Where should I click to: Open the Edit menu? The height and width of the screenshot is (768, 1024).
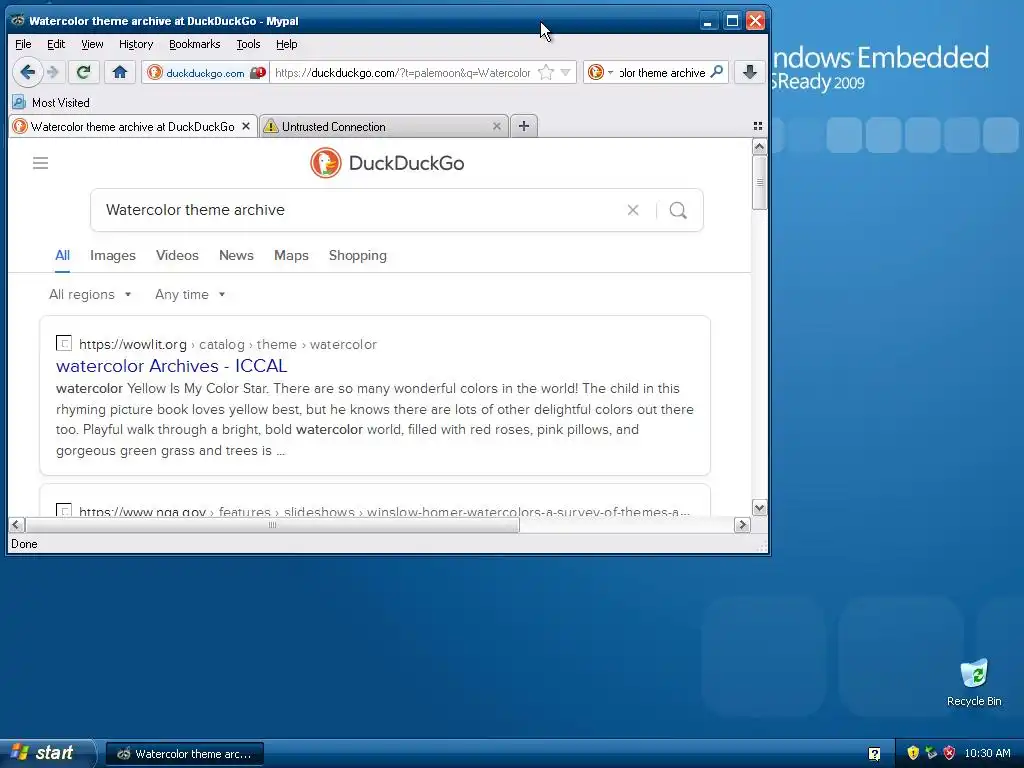pyautogui.click(x=56, y=44)
